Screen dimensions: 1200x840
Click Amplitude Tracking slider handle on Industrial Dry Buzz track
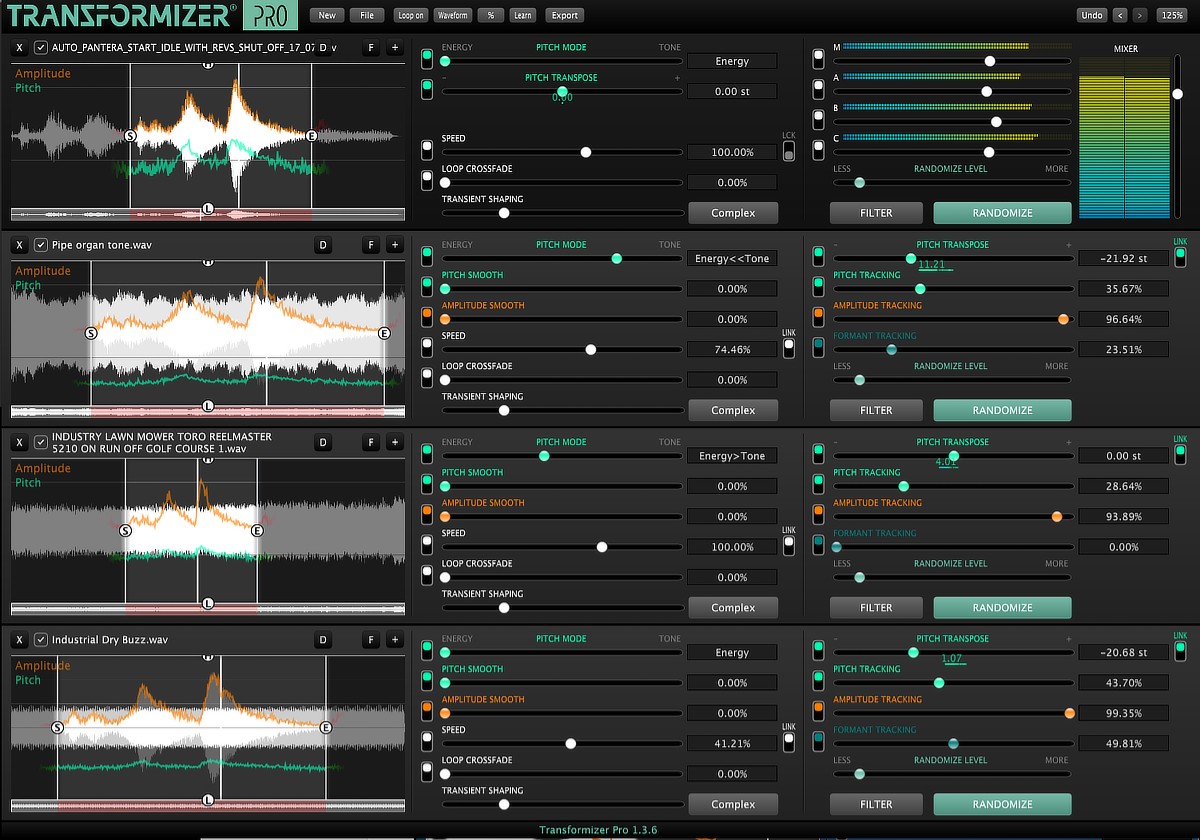(1070, 713)
